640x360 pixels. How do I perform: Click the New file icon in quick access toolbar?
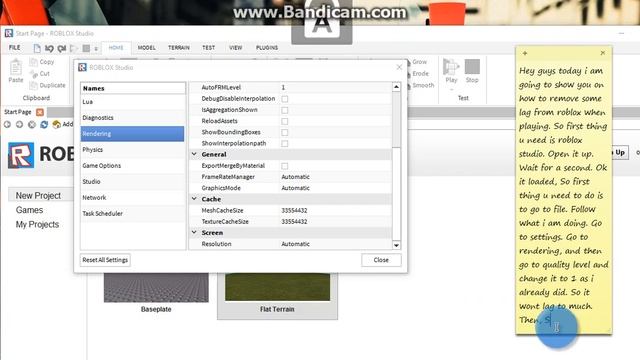tap(37, 48)
